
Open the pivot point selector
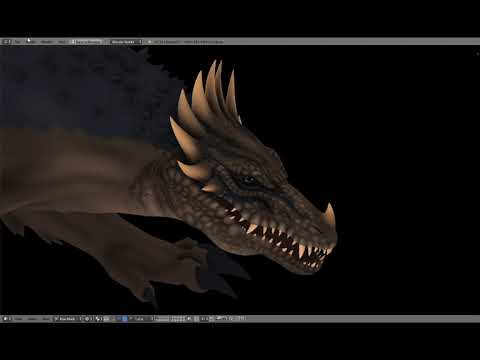point(99,319)
